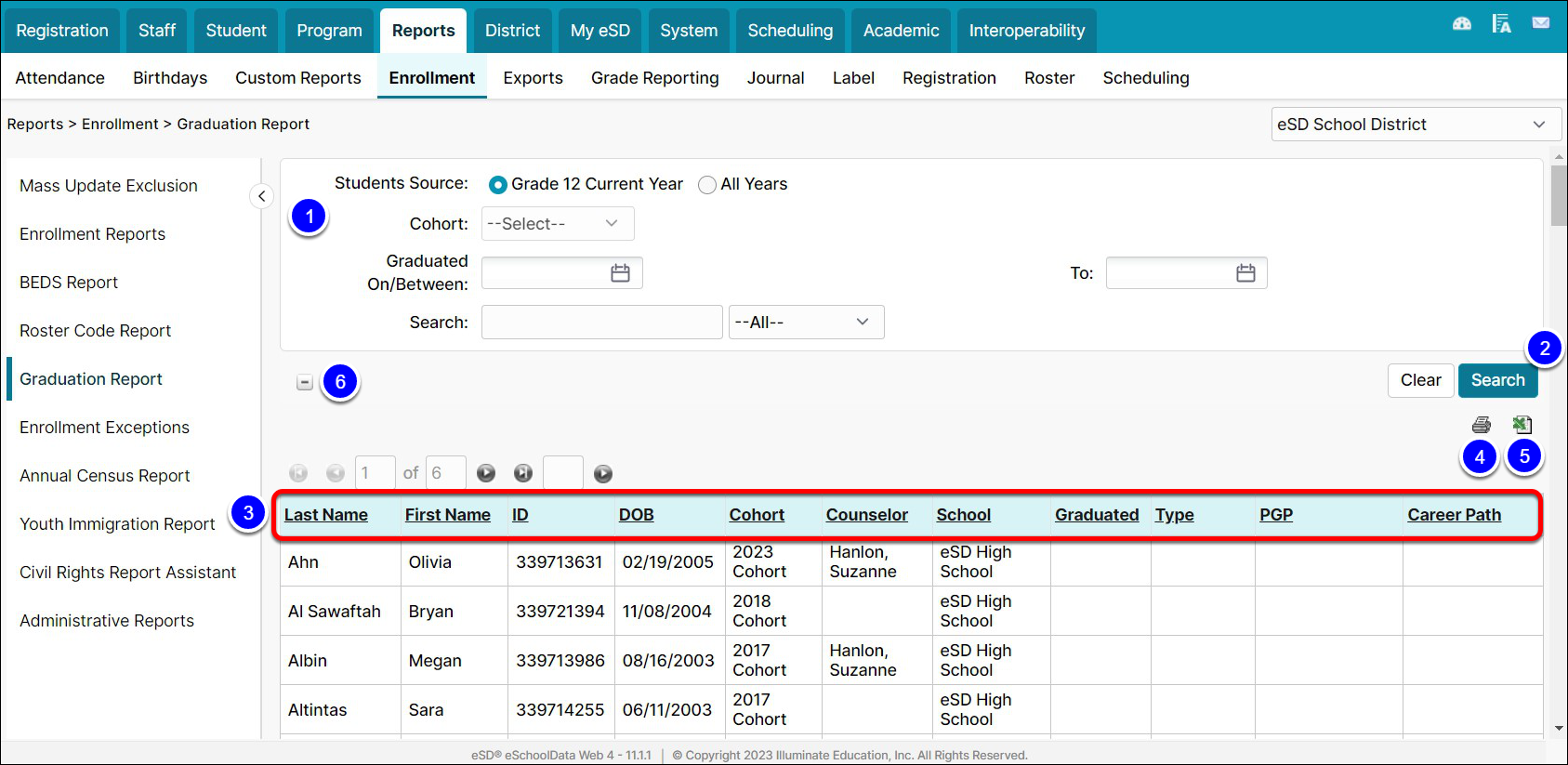Open the Cohort dropdown
The height and width of the screenshot is (765, 1568).
click(x=558, y=224)
